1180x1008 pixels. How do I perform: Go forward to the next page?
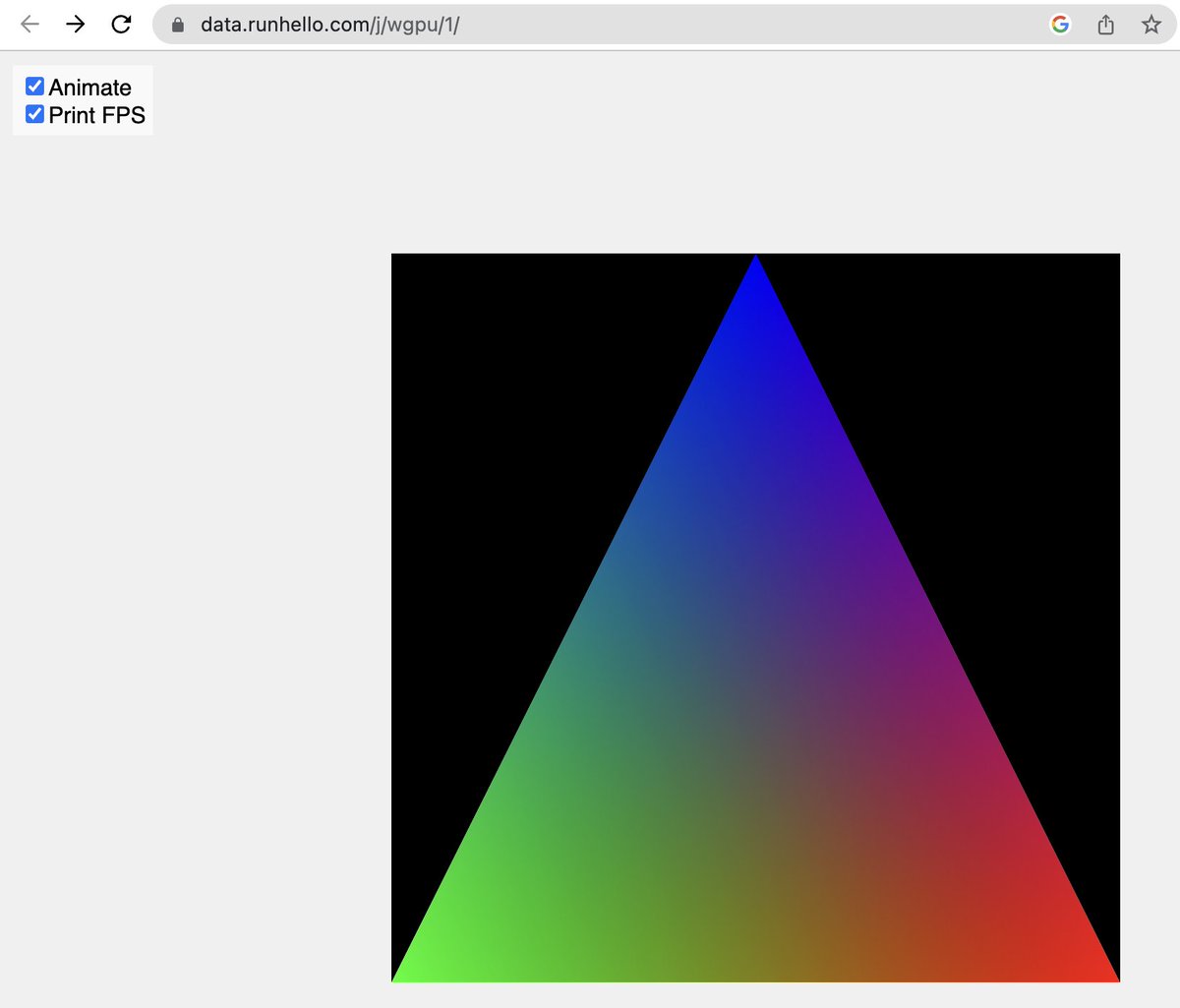click(76, 25)
